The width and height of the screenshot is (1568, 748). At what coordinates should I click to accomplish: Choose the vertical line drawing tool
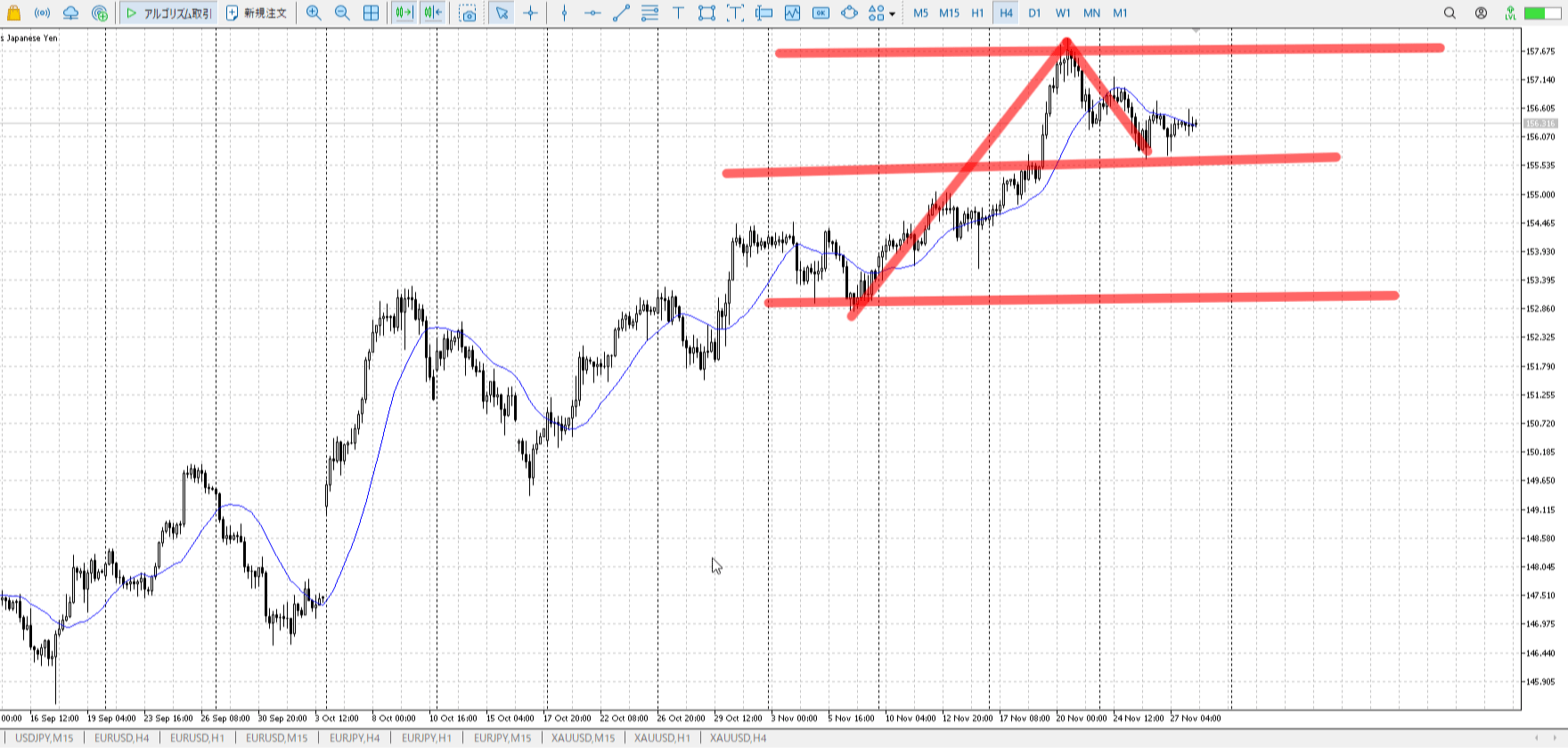pyautogui.click(x=564, y=12)
